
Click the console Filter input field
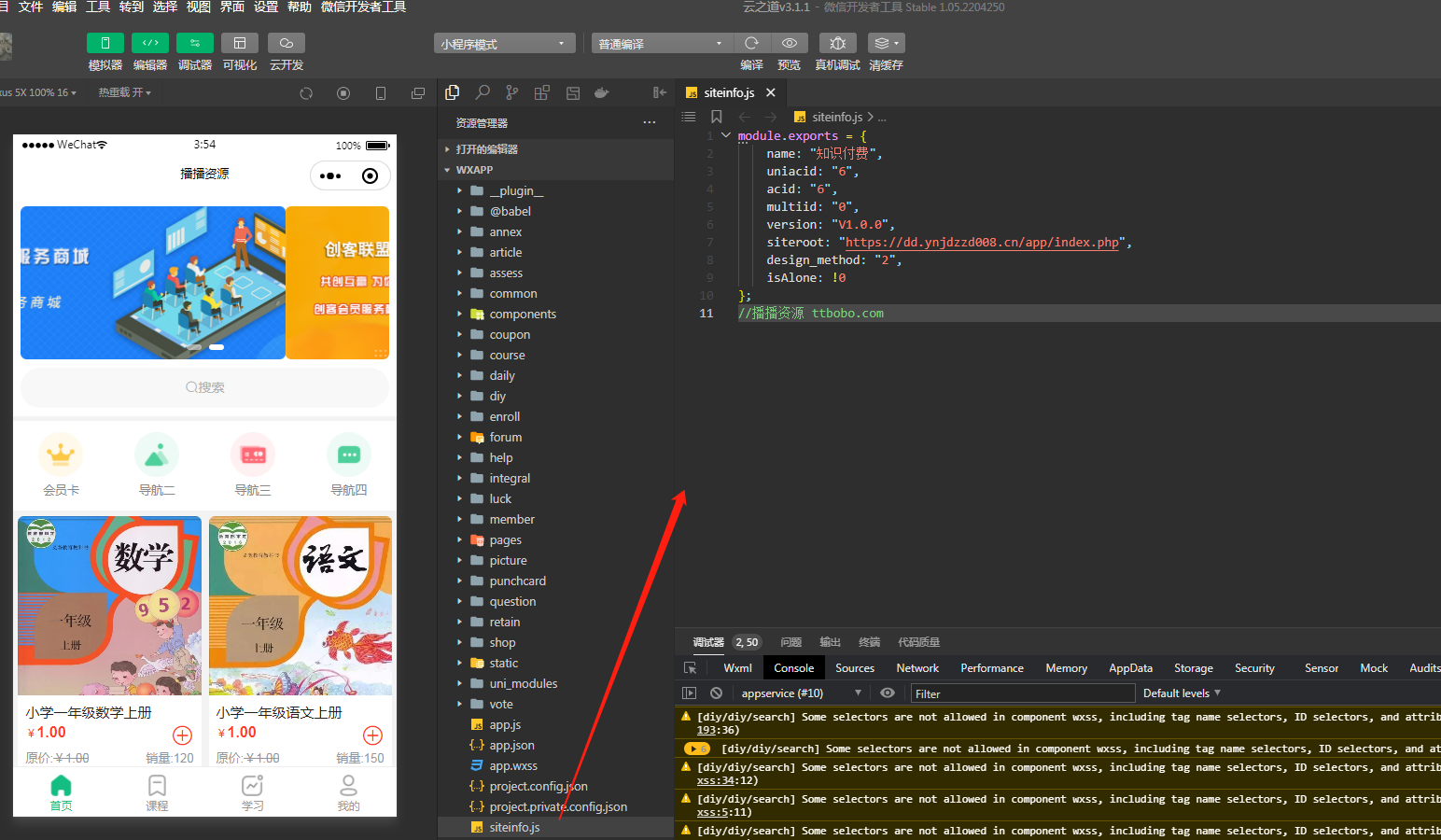[x=1023, y=693]
